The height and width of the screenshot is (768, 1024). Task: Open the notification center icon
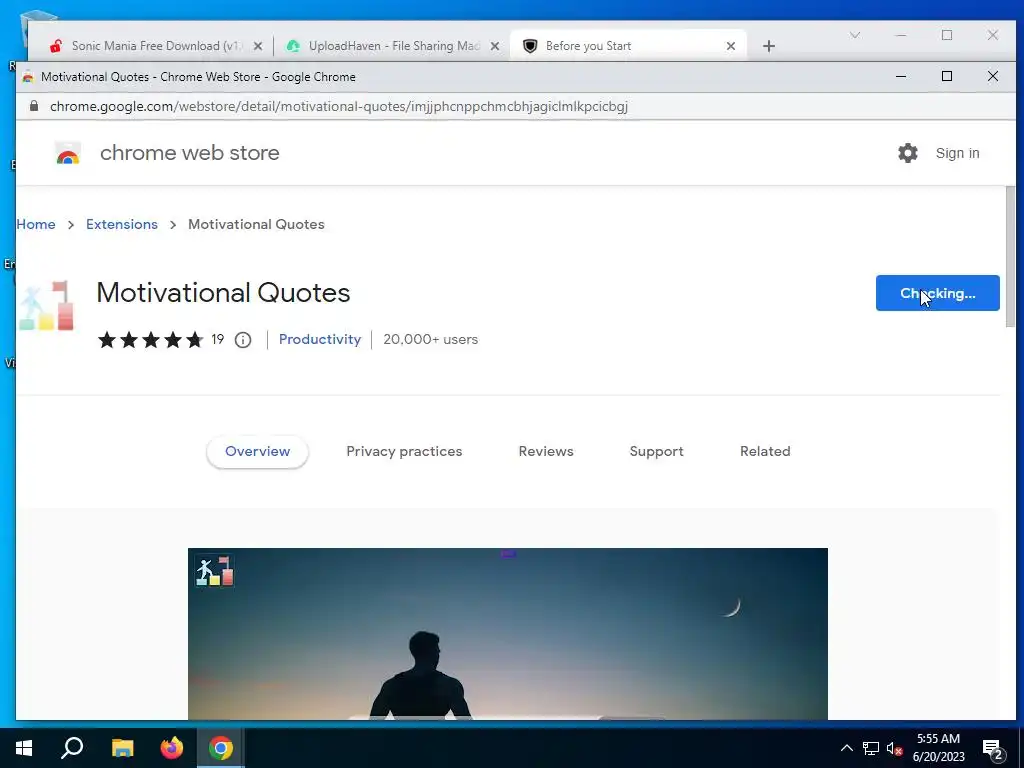click(993, 749)
